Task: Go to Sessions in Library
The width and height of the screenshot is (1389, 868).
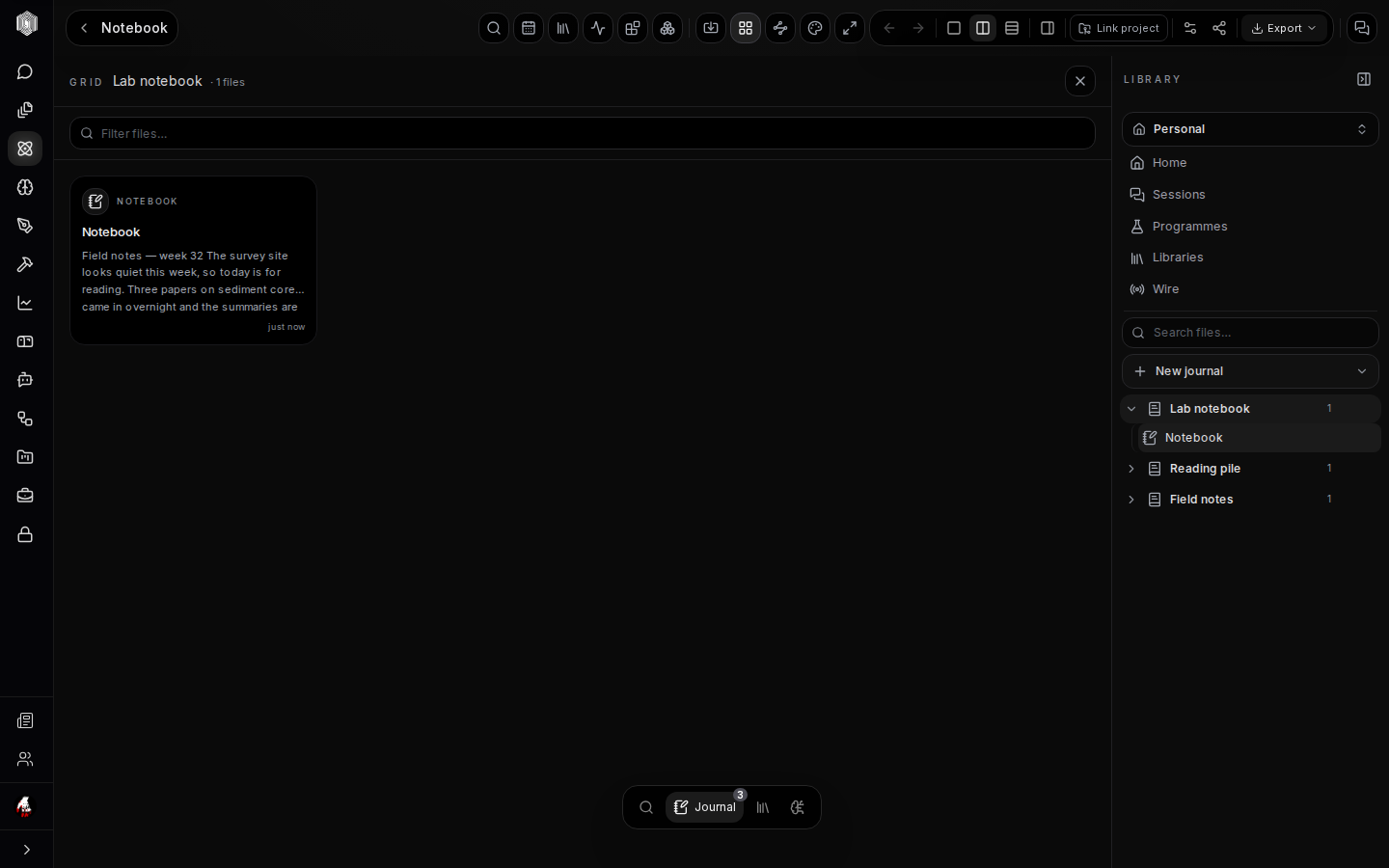Action: 1250,195
